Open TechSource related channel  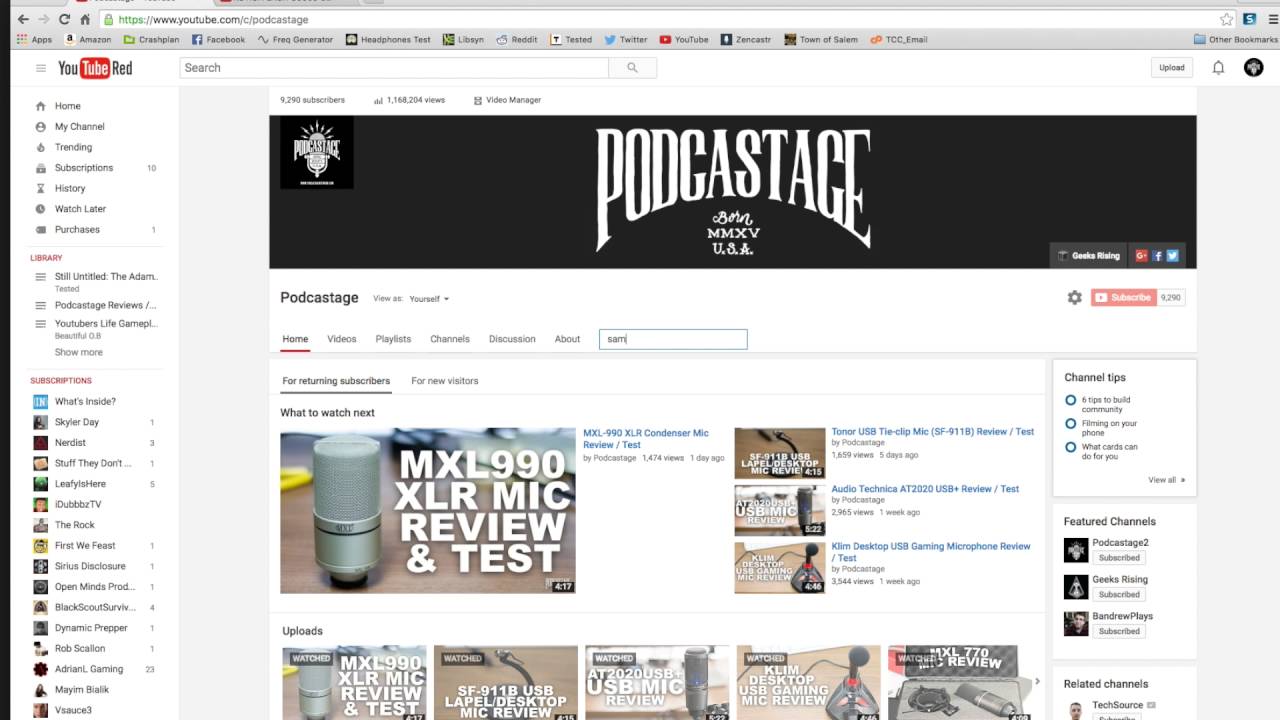tap(1118, 706)
